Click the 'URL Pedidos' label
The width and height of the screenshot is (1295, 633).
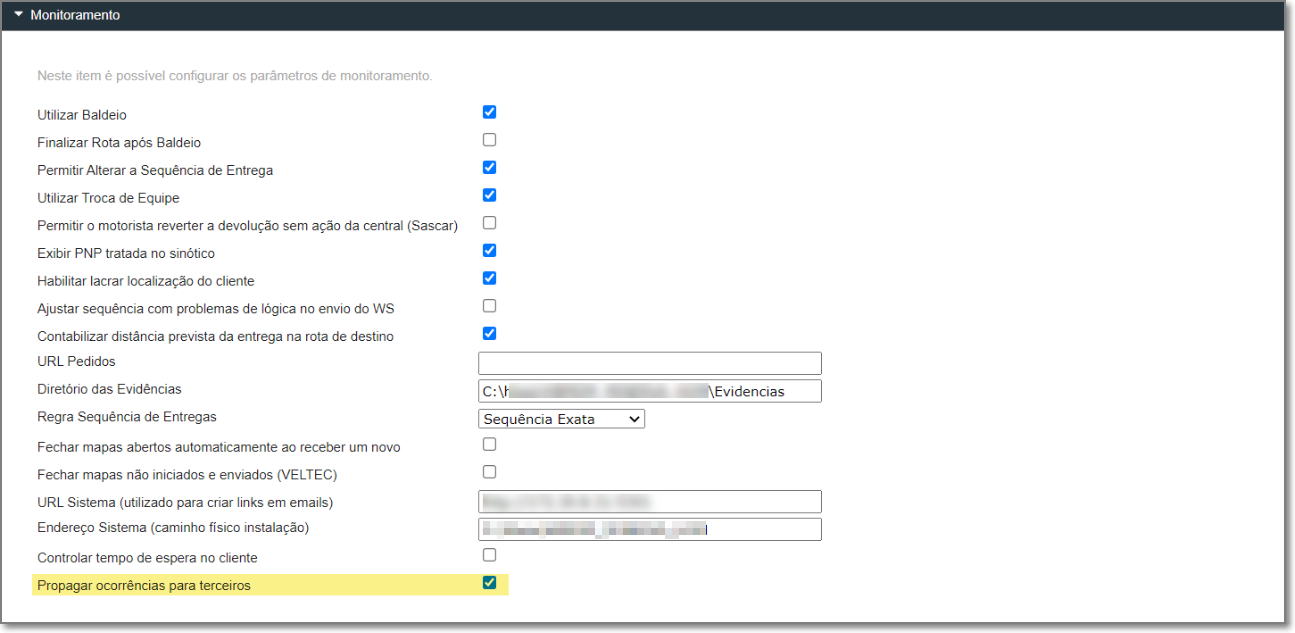[76, 361]
